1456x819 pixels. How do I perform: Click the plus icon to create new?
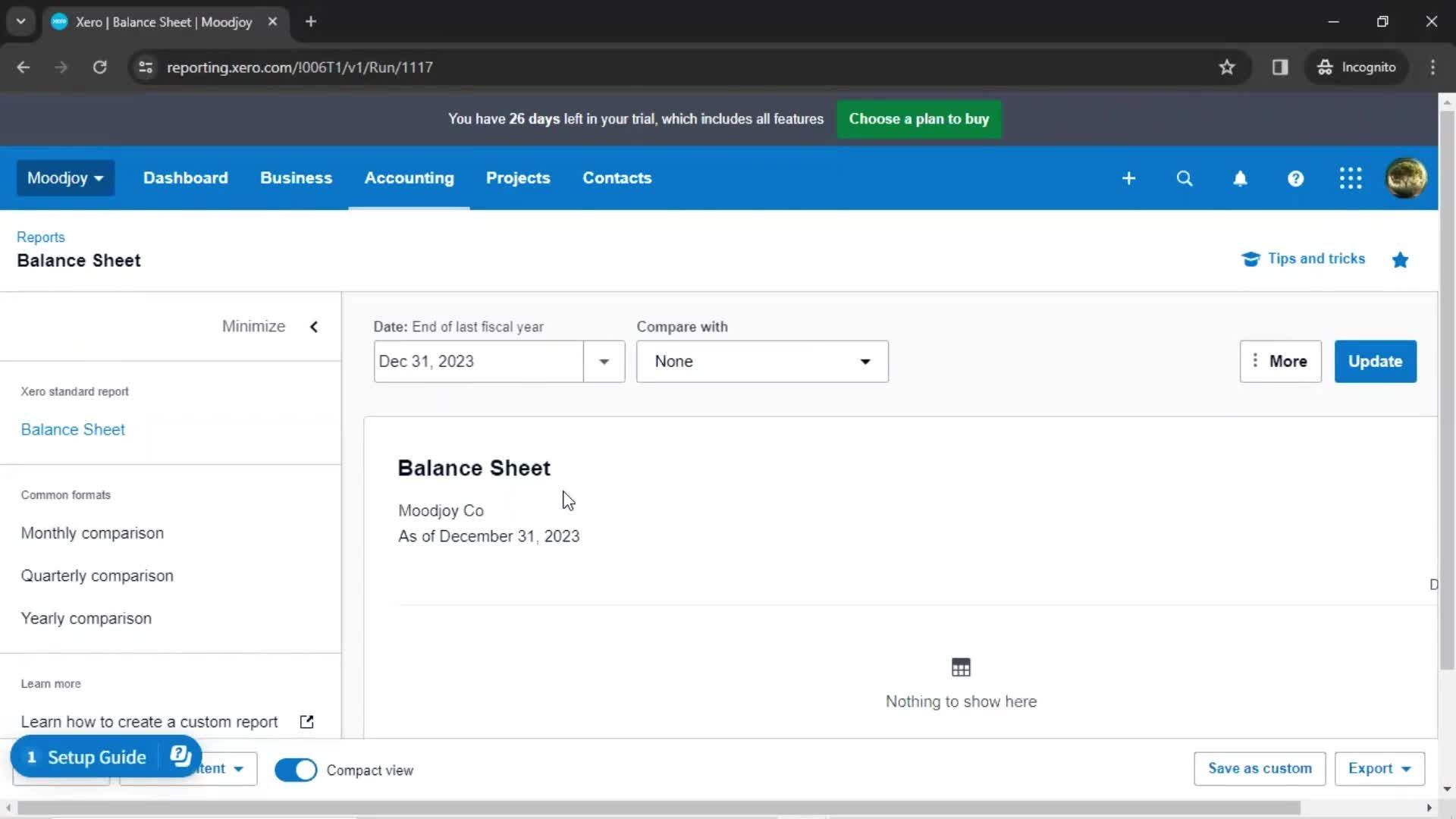(x=1128, y=178)
